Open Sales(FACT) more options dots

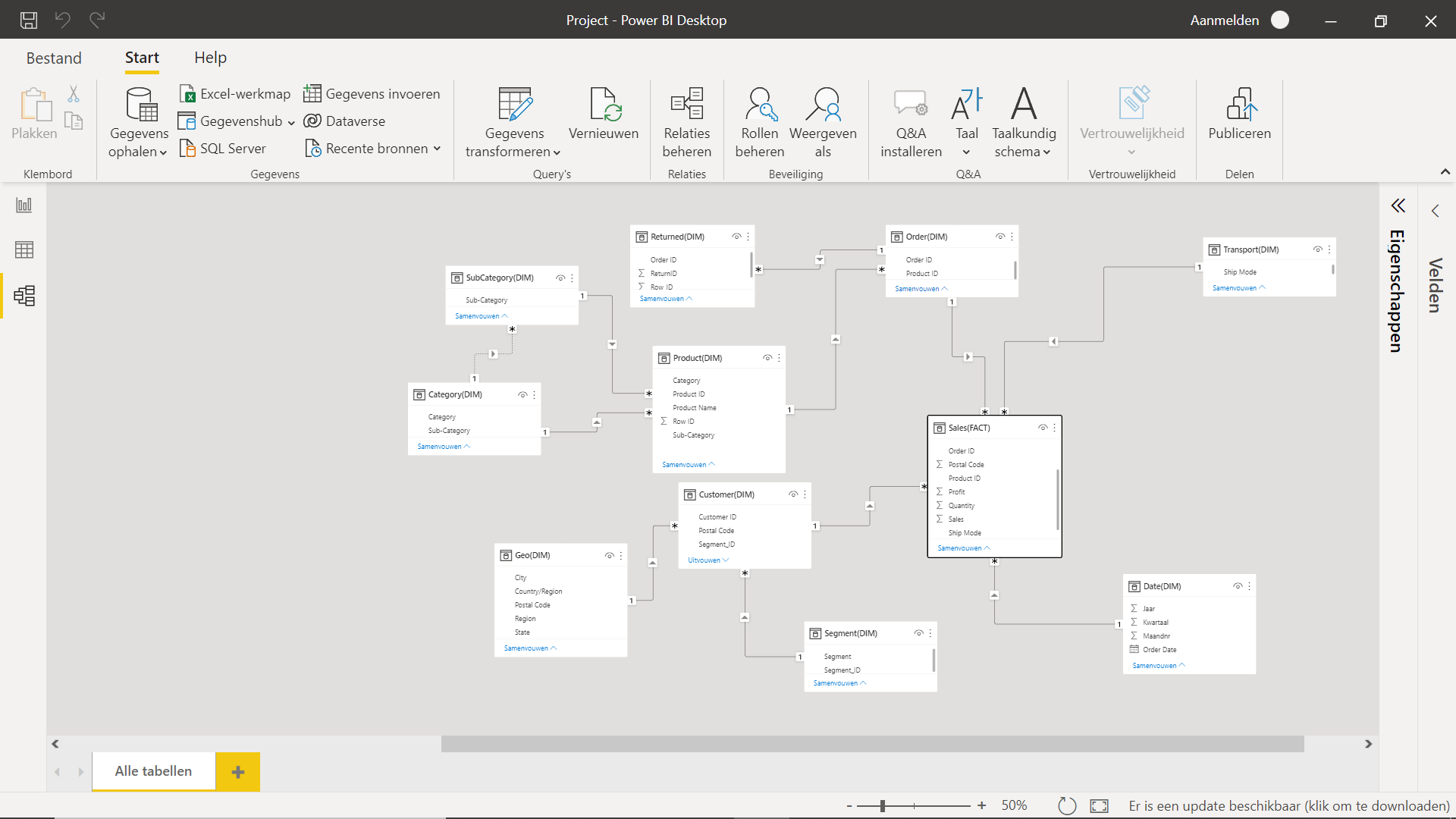pos(1054,428)
